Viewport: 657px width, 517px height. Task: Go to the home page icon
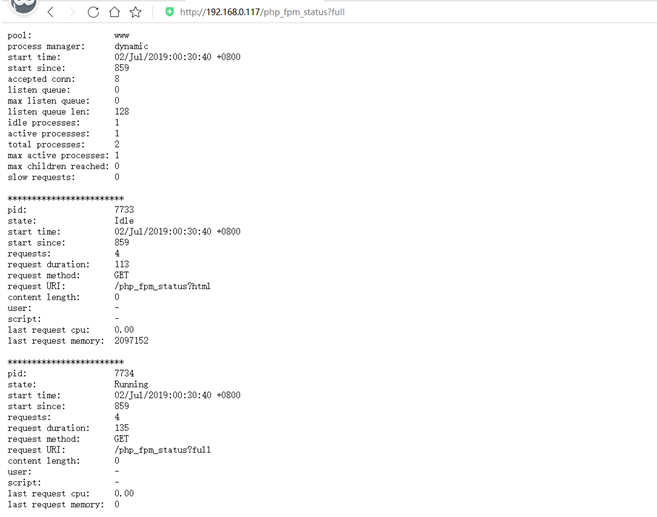coord(114,12)
